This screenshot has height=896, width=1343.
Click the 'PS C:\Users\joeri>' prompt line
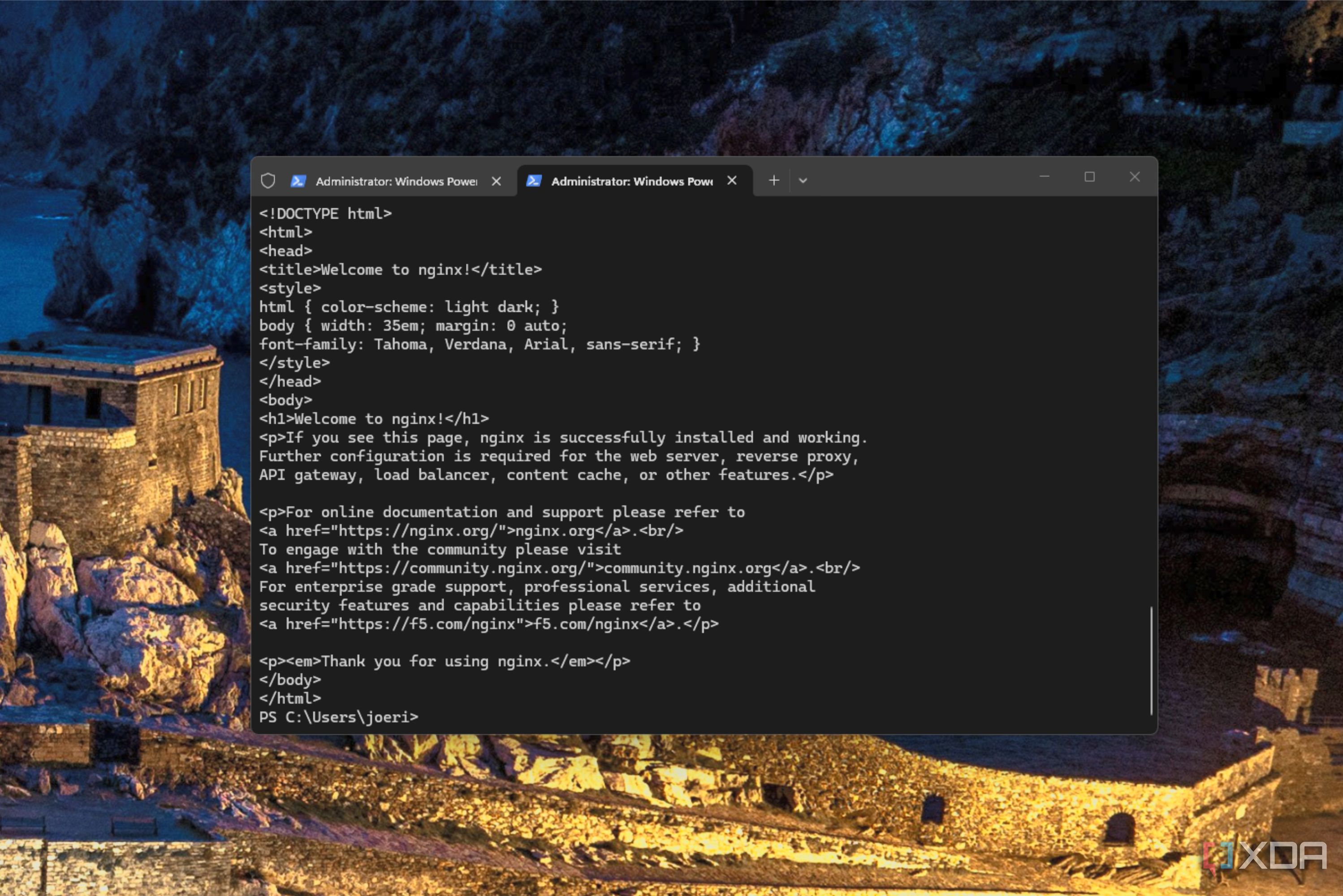pos(338,717)
